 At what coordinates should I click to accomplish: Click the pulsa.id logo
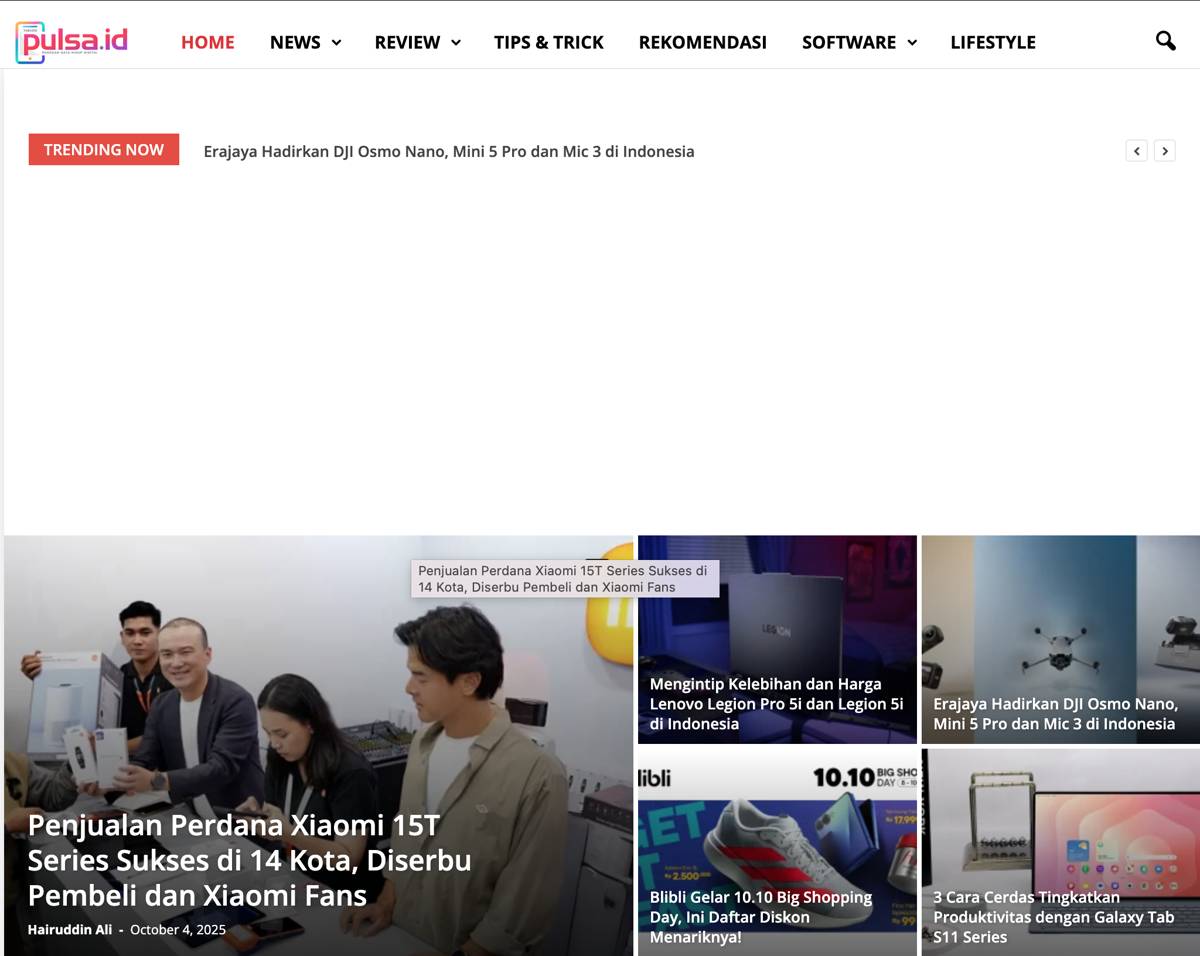[72, 42]
